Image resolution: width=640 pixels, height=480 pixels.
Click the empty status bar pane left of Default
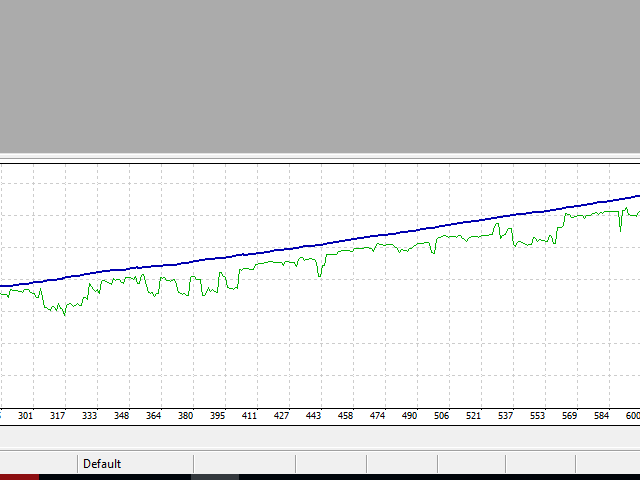point(38,464)
